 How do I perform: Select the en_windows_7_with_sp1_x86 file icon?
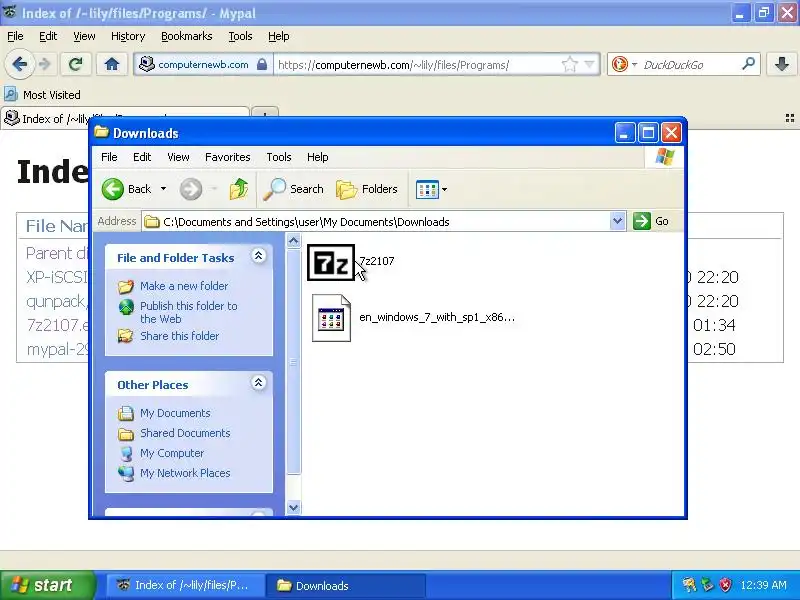point(331,318)
